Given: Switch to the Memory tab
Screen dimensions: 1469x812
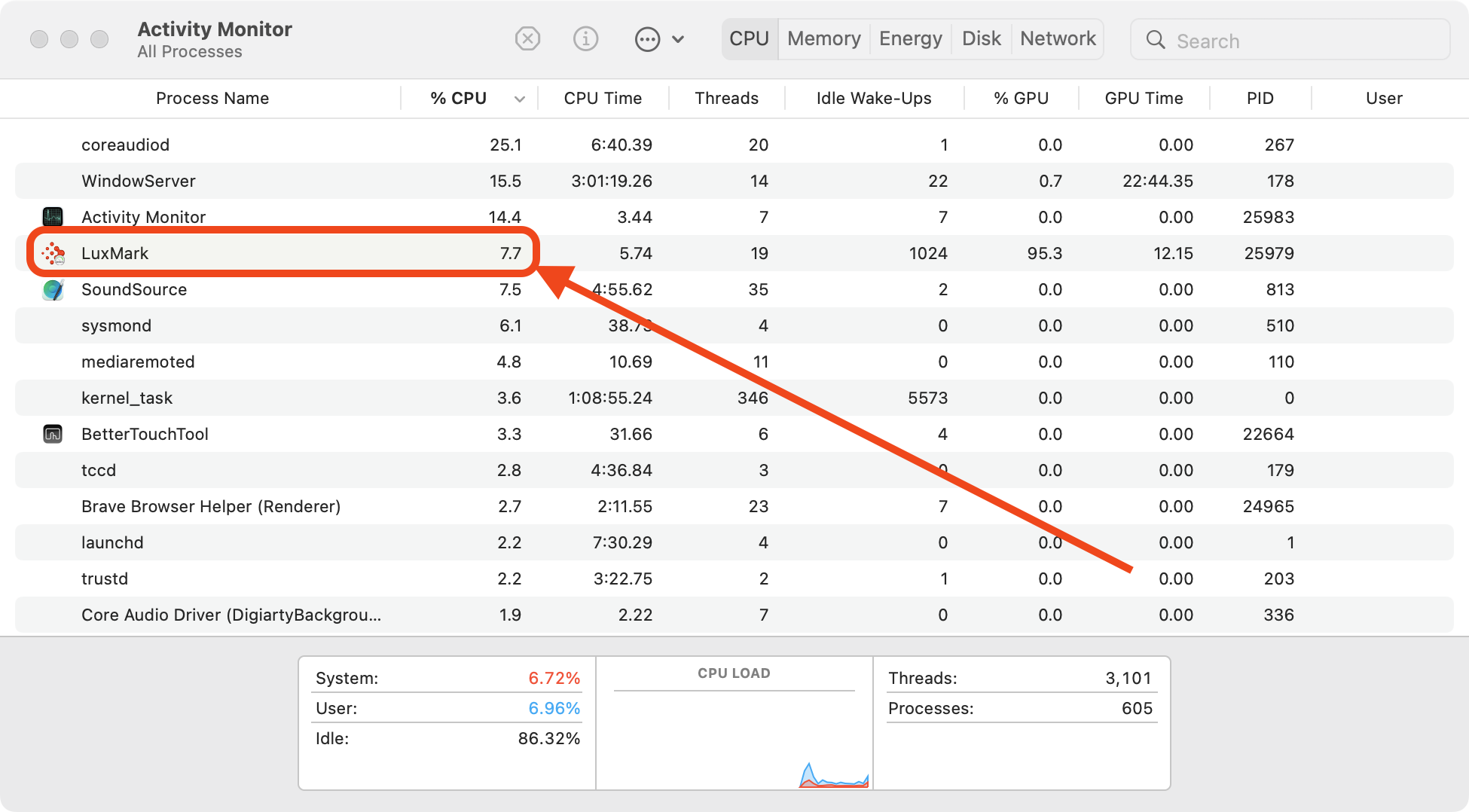Looking at the screenshot, I should point(823,38).
